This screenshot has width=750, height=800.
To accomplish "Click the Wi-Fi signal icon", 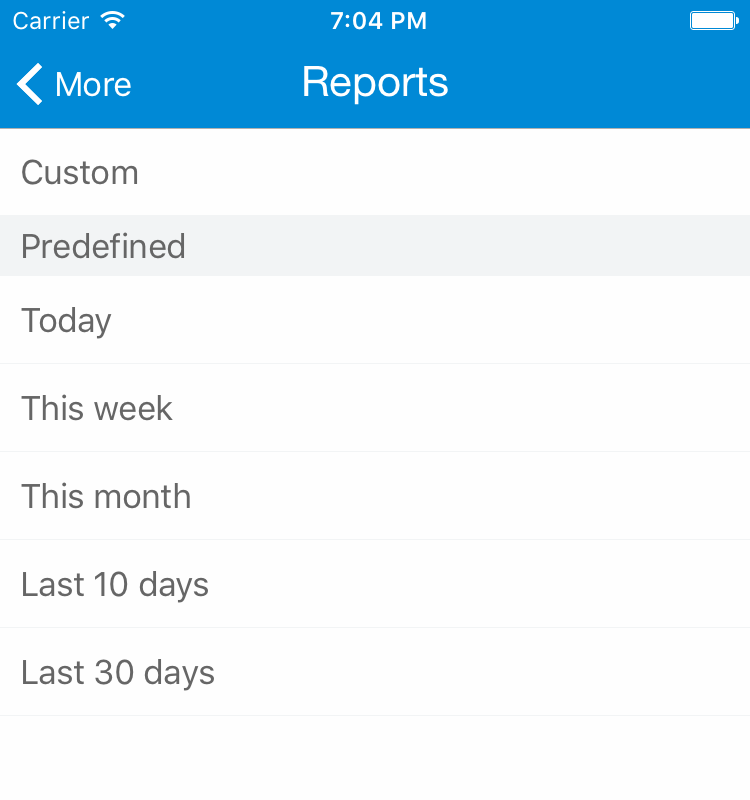I will click(x=113, y=20).
